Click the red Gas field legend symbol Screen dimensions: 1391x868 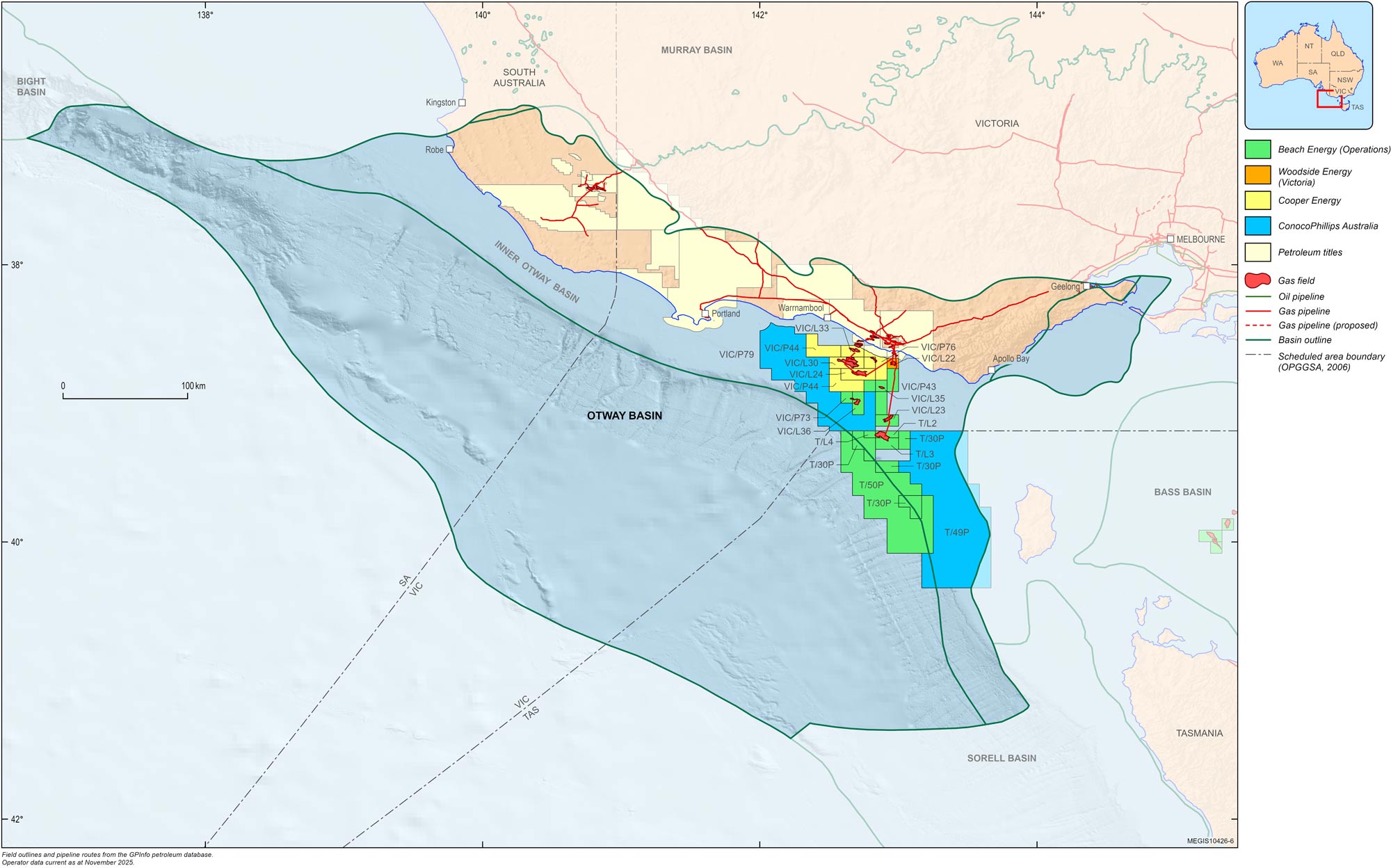point(1257,280)
